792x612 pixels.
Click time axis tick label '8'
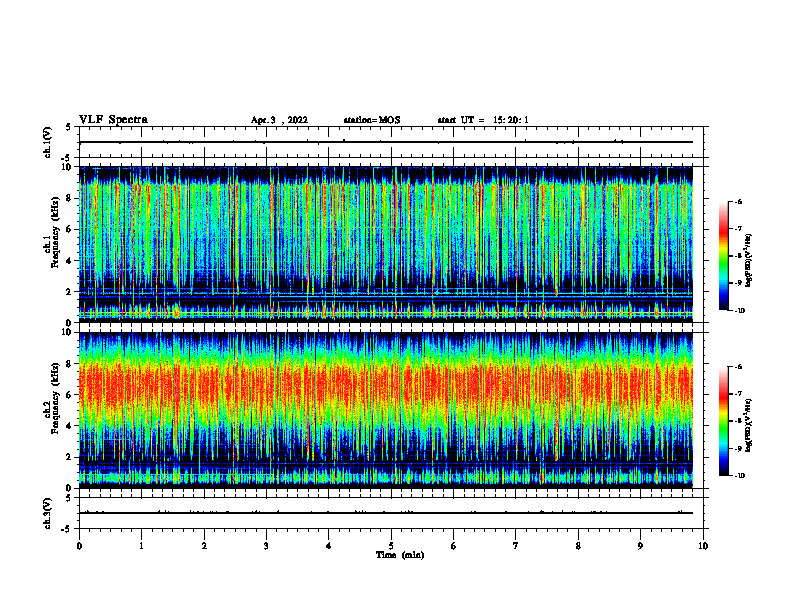[x=578, y=546]
